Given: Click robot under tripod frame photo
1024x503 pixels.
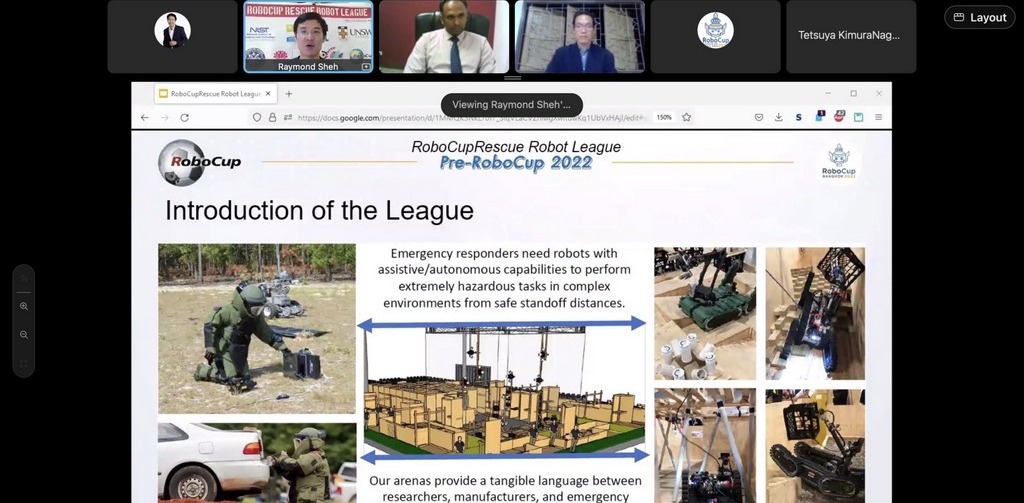Looking at the screenshot, I should point(705,446).
